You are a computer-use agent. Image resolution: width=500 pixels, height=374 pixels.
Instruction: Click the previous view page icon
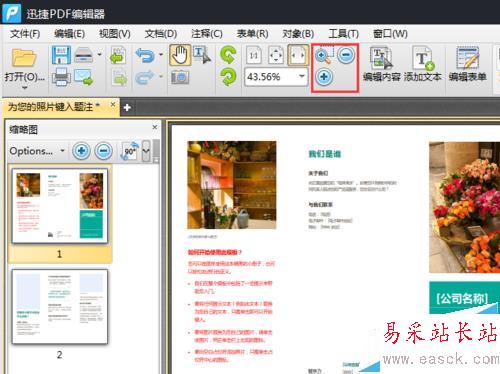click(118, 55)
